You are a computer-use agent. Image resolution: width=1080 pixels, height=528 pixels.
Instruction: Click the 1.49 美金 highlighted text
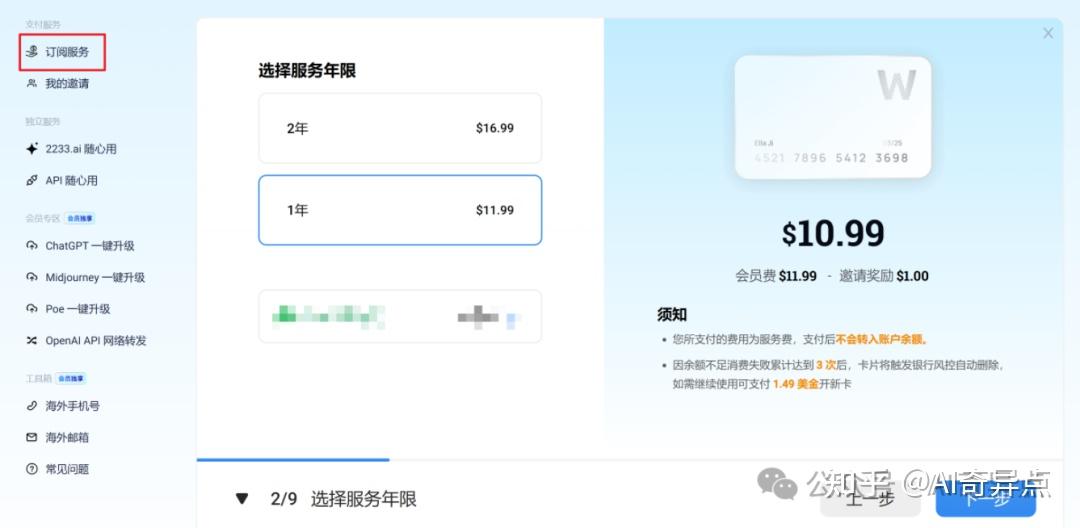click(796, 383)
